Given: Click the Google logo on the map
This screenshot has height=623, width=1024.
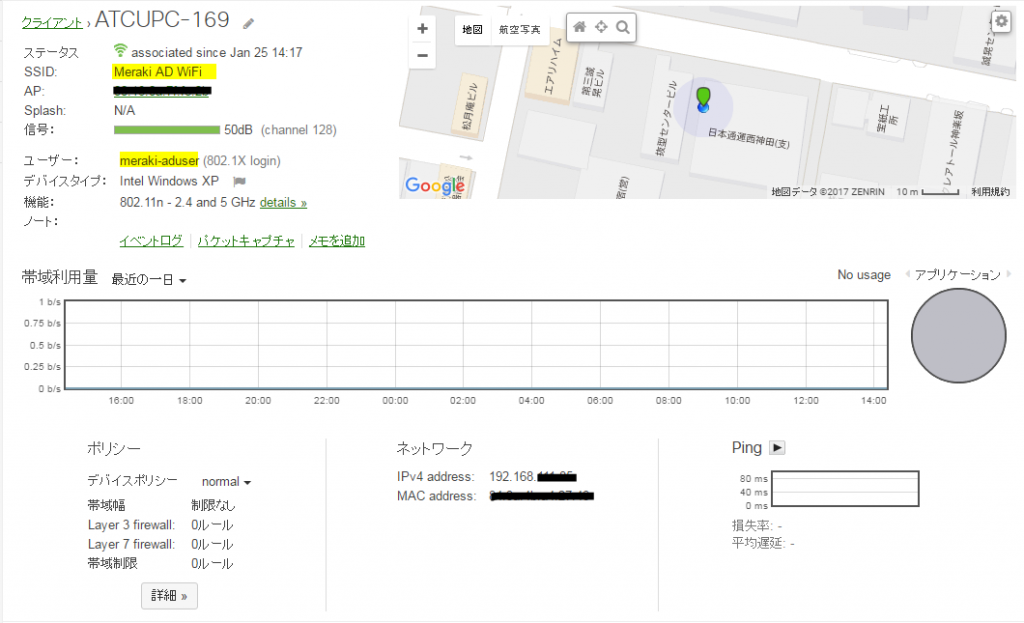Looking at the screenshot, I should tap(435, 186).
